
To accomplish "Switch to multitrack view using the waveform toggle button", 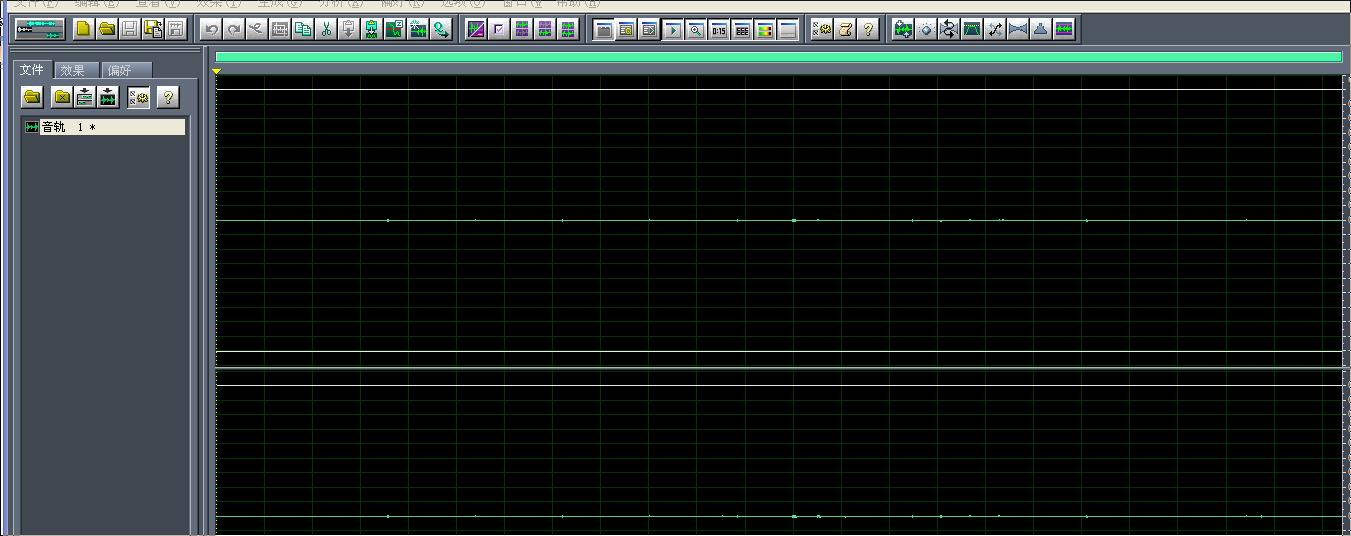I will [x=40, y=29].
